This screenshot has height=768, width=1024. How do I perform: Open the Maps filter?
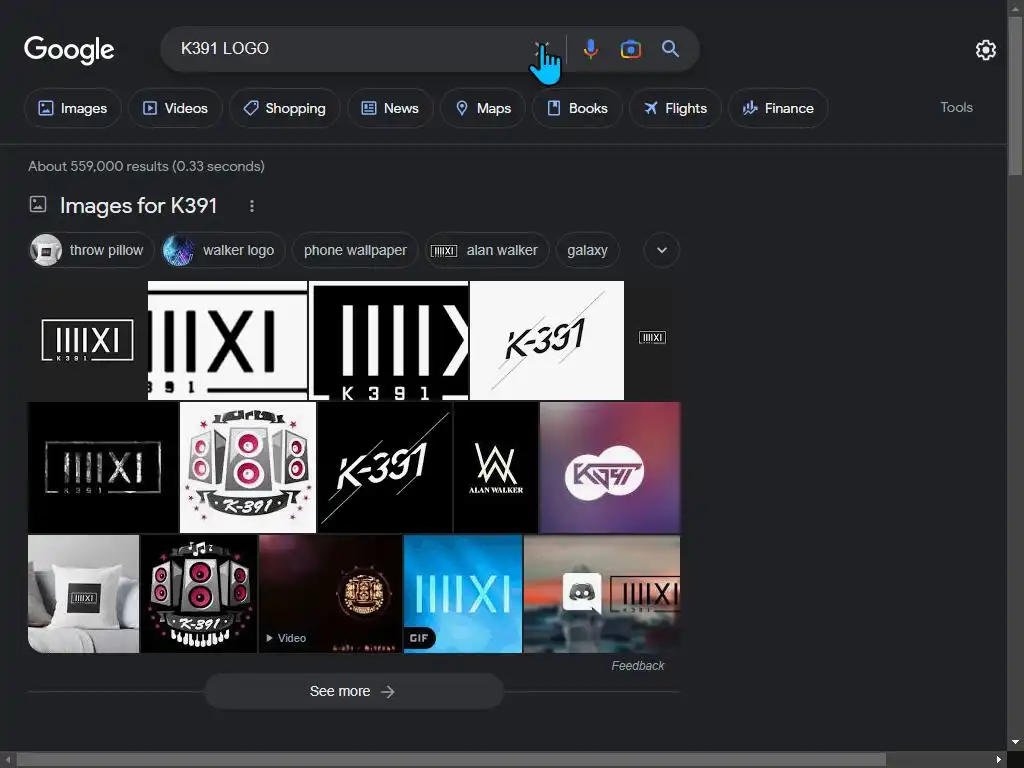(483, 108)
